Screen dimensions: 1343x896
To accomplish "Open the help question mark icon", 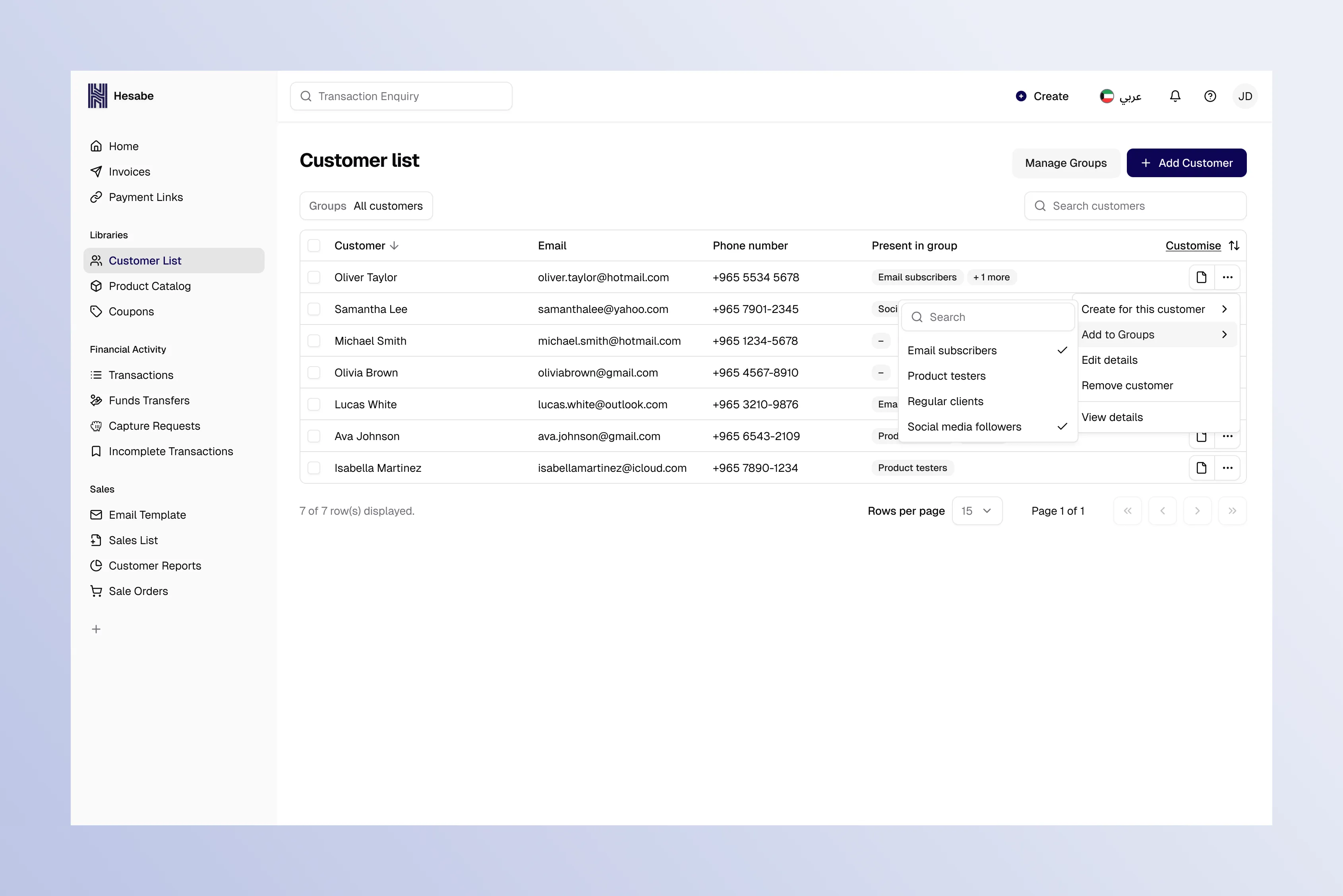I will 1210,96.
